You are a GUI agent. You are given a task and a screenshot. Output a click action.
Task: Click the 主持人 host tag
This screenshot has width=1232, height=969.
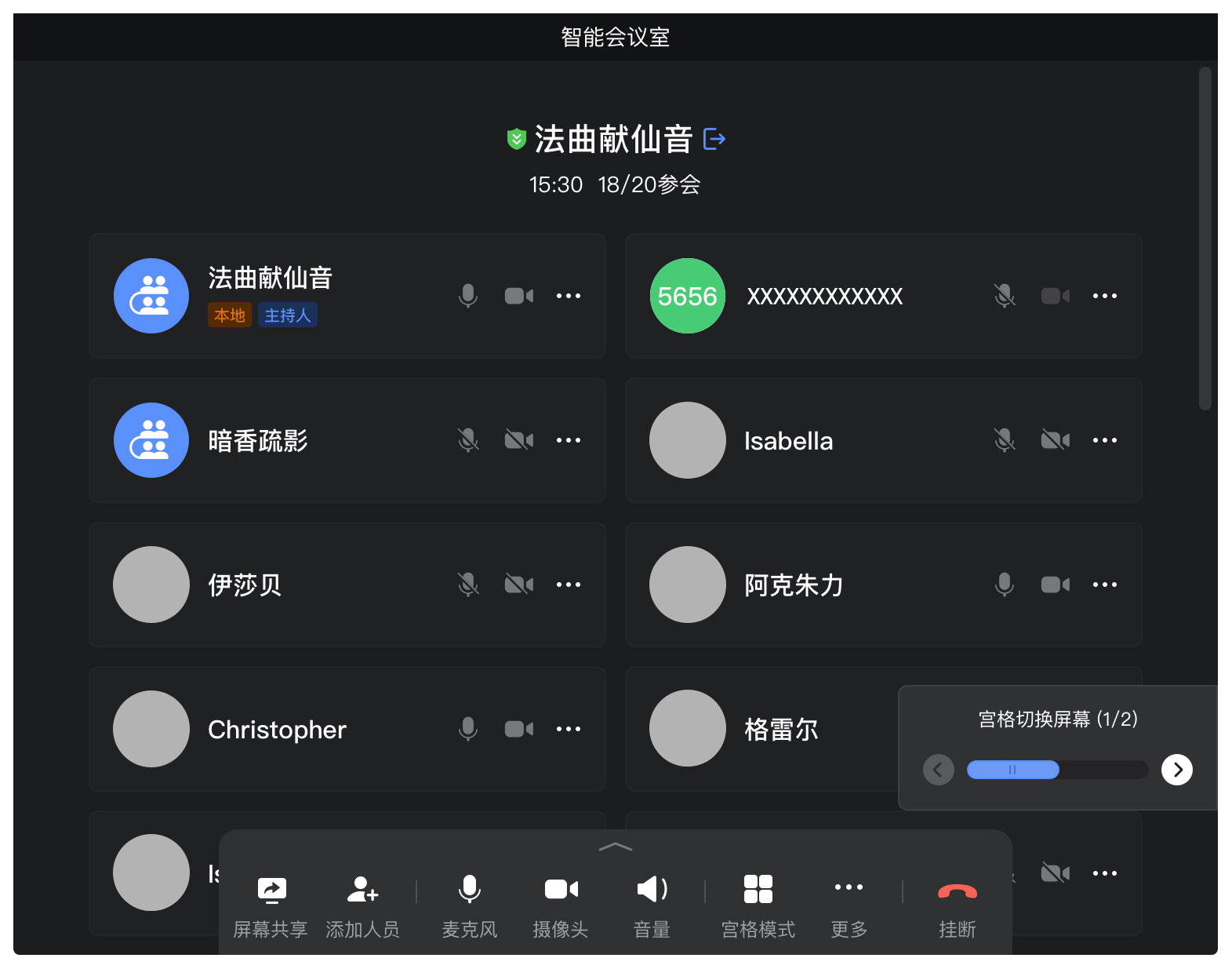288,315
